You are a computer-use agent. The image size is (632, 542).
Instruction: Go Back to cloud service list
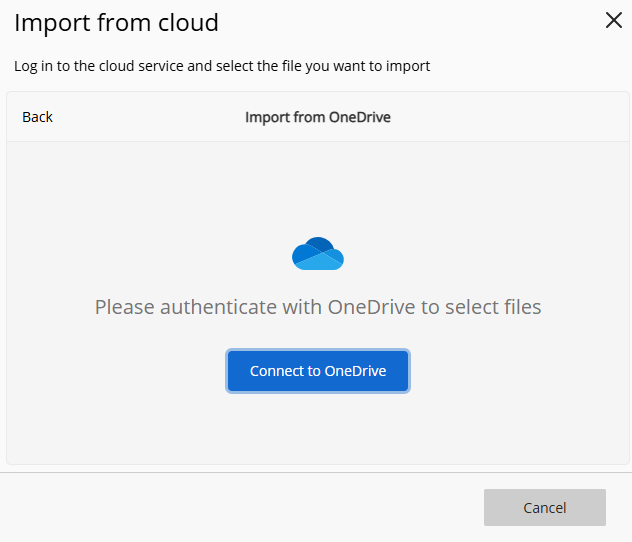(37, 117)
